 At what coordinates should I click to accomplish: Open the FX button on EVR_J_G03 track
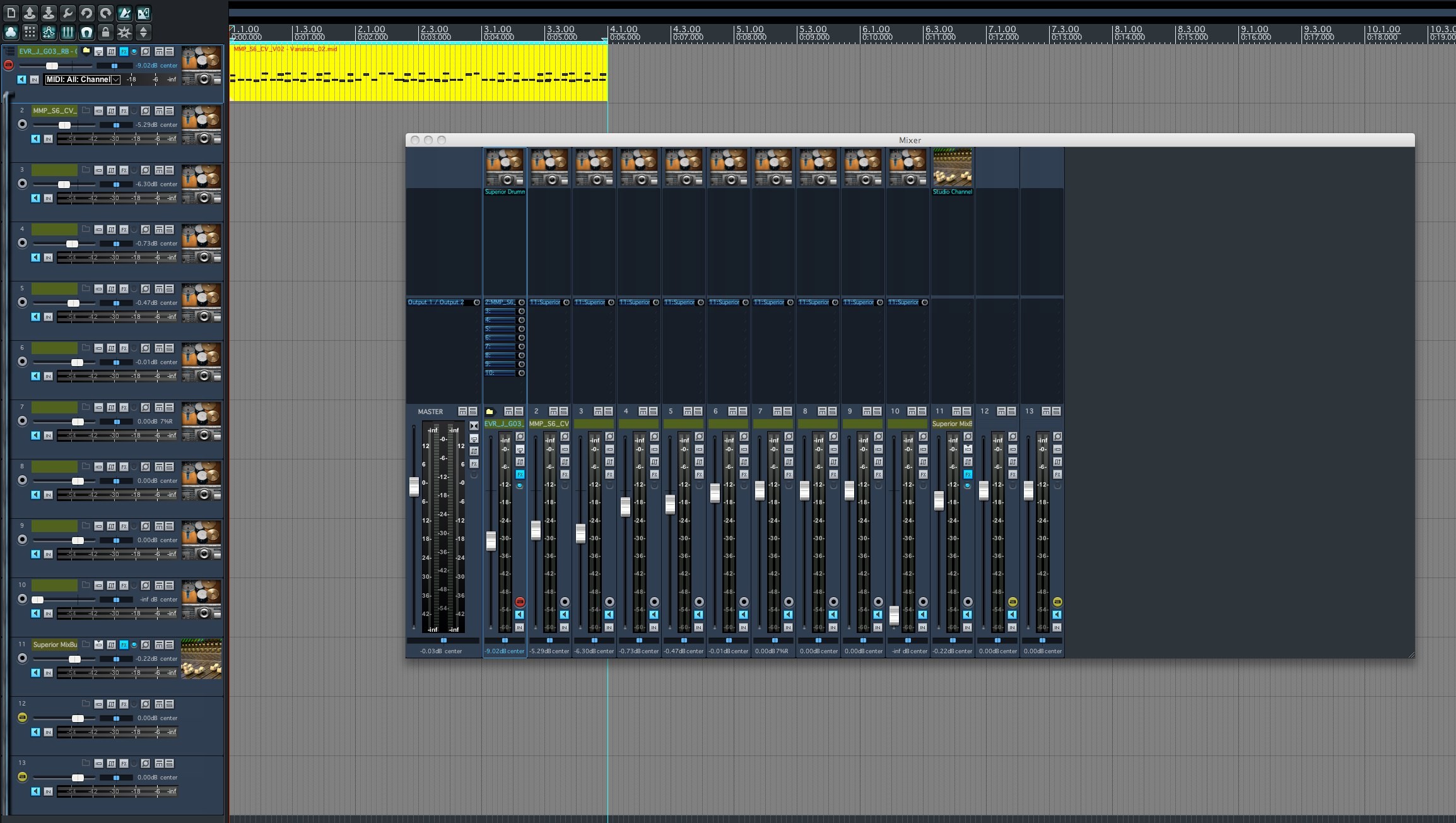point(124,52)
